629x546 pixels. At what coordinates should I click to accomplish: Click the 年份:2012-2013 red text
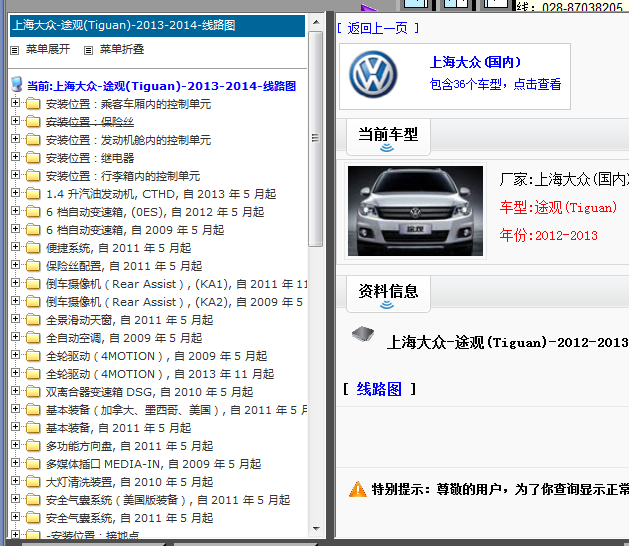point(549,235)
